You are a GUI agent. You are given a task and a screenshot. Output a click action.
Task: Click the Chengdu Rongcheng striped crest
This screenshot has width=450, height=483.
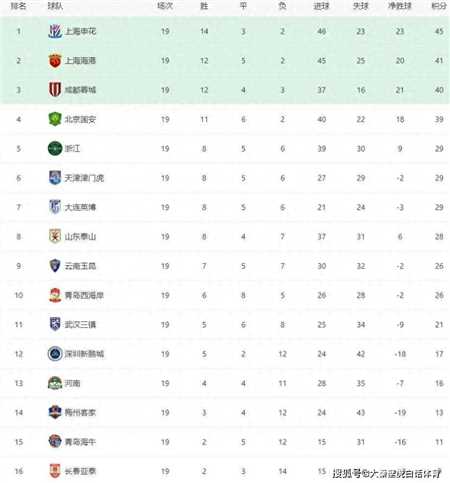[x=55, y=90]
